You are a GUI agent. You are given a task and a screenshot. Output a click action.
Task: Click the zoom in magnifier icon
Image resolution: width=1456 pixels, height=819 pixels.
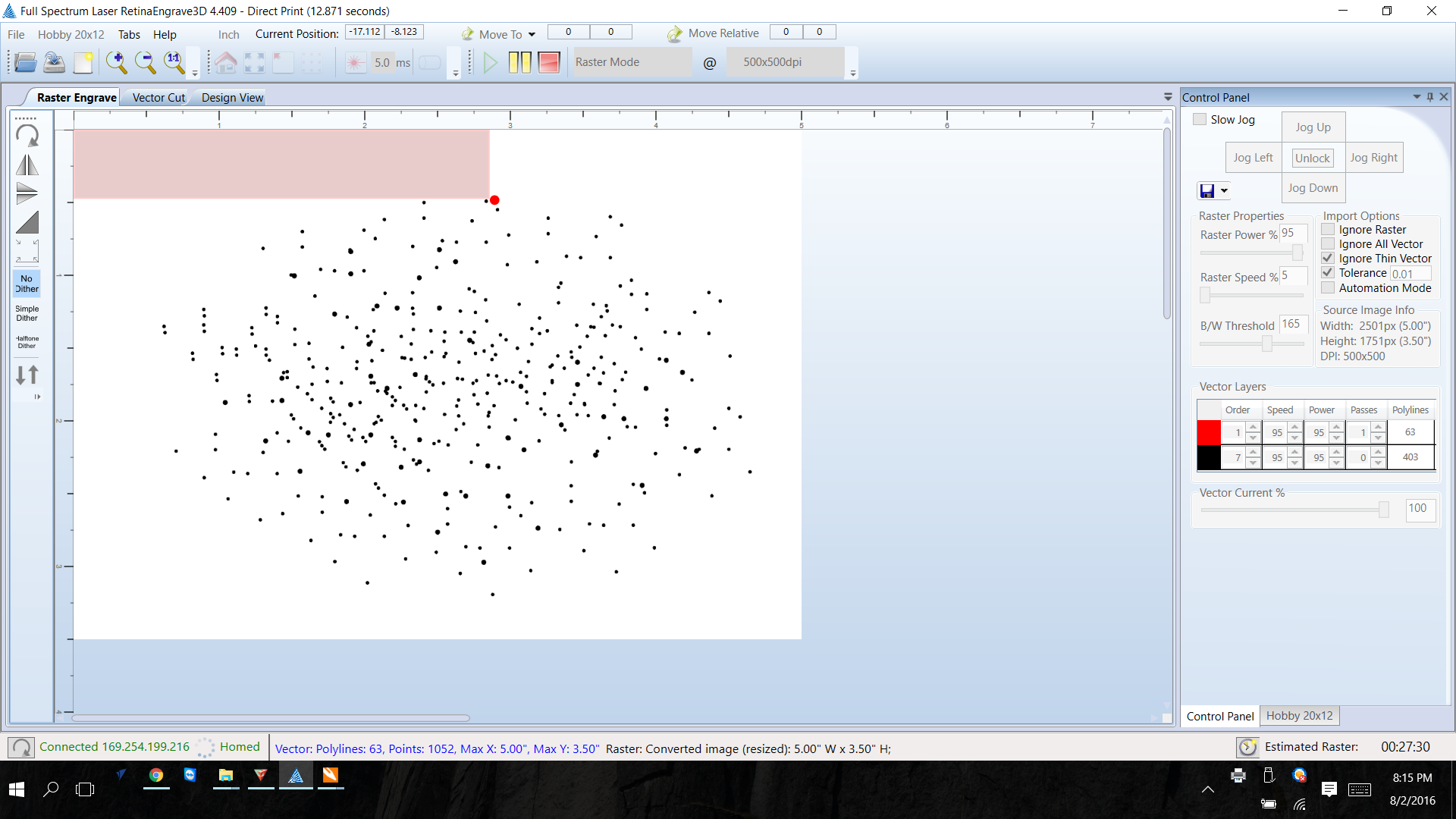[116, 62]
